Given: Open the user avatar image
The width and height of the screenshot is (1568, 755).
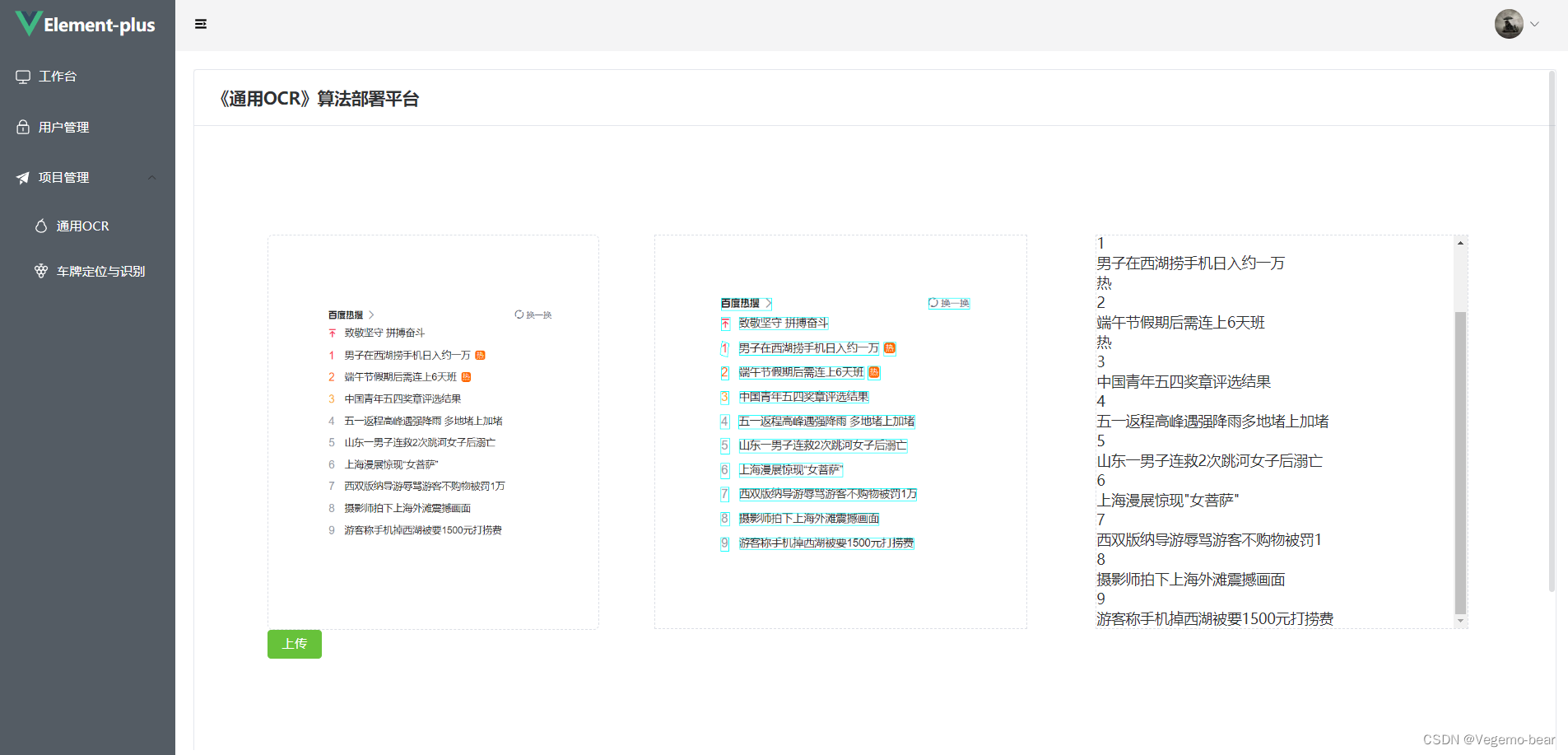Looking at the screenshot, I should [1509, 23].
